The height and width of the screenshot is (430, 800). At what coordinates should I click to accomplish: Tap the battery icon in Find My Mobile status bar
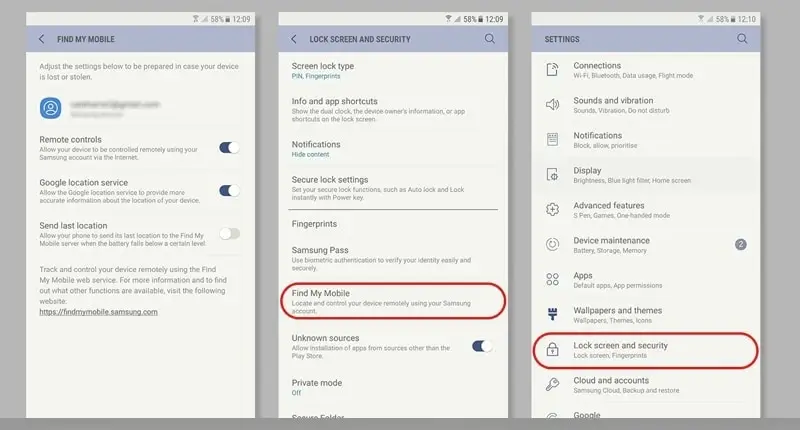pyautogui.click(x=228, y=19)
